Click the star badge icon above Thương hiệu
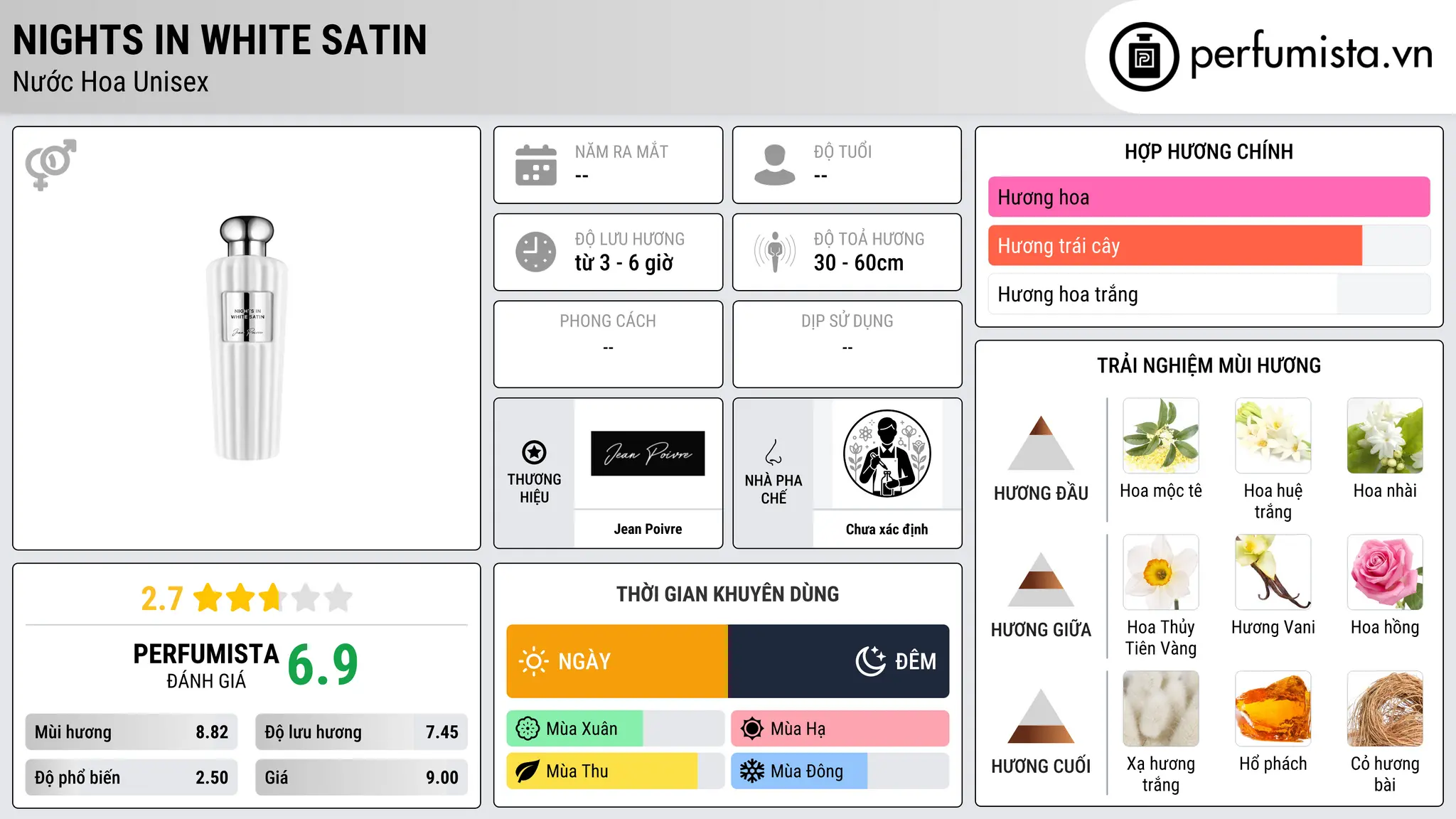Screen dimensions: 1456x819 coord(535,452)
